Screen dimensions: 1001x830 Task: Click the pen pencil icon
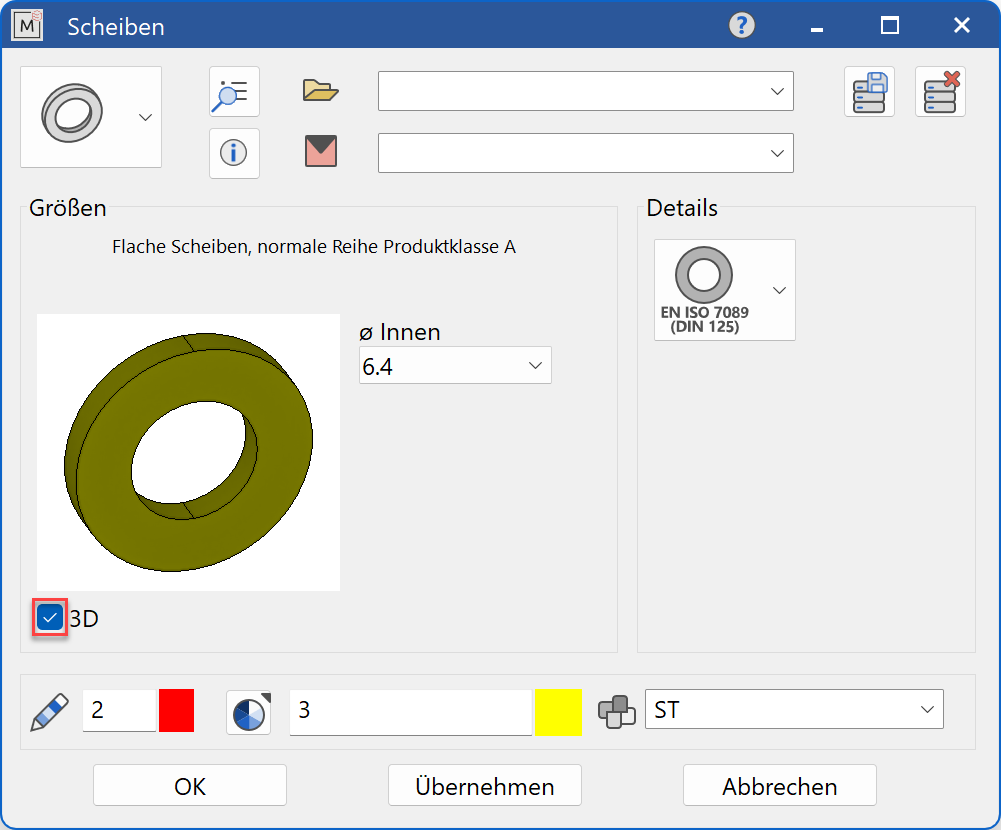tap(49, 711)
